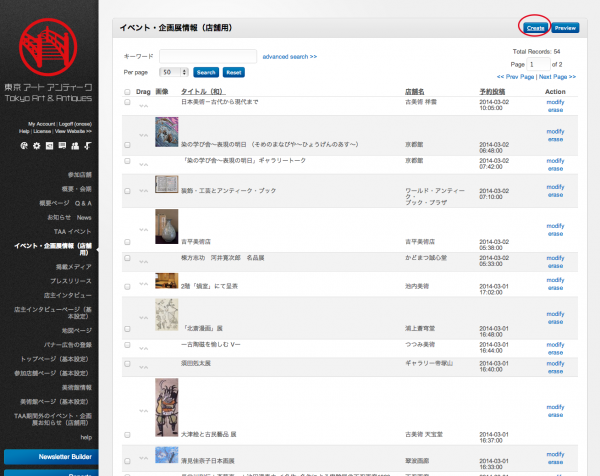Viewport: 600px width, 476px height.
Task: Expand the advanced search options
Action: (x=290, y=57)
